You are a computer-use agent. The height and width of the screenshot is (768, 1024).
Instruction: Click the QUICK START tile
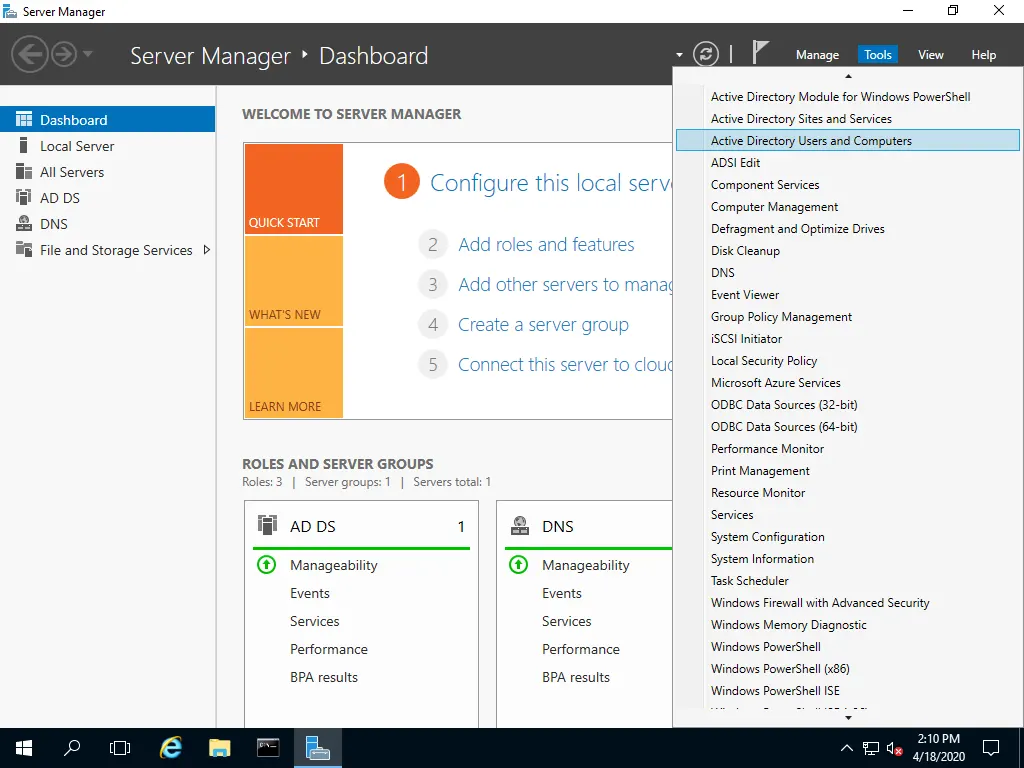click(293, 189)
